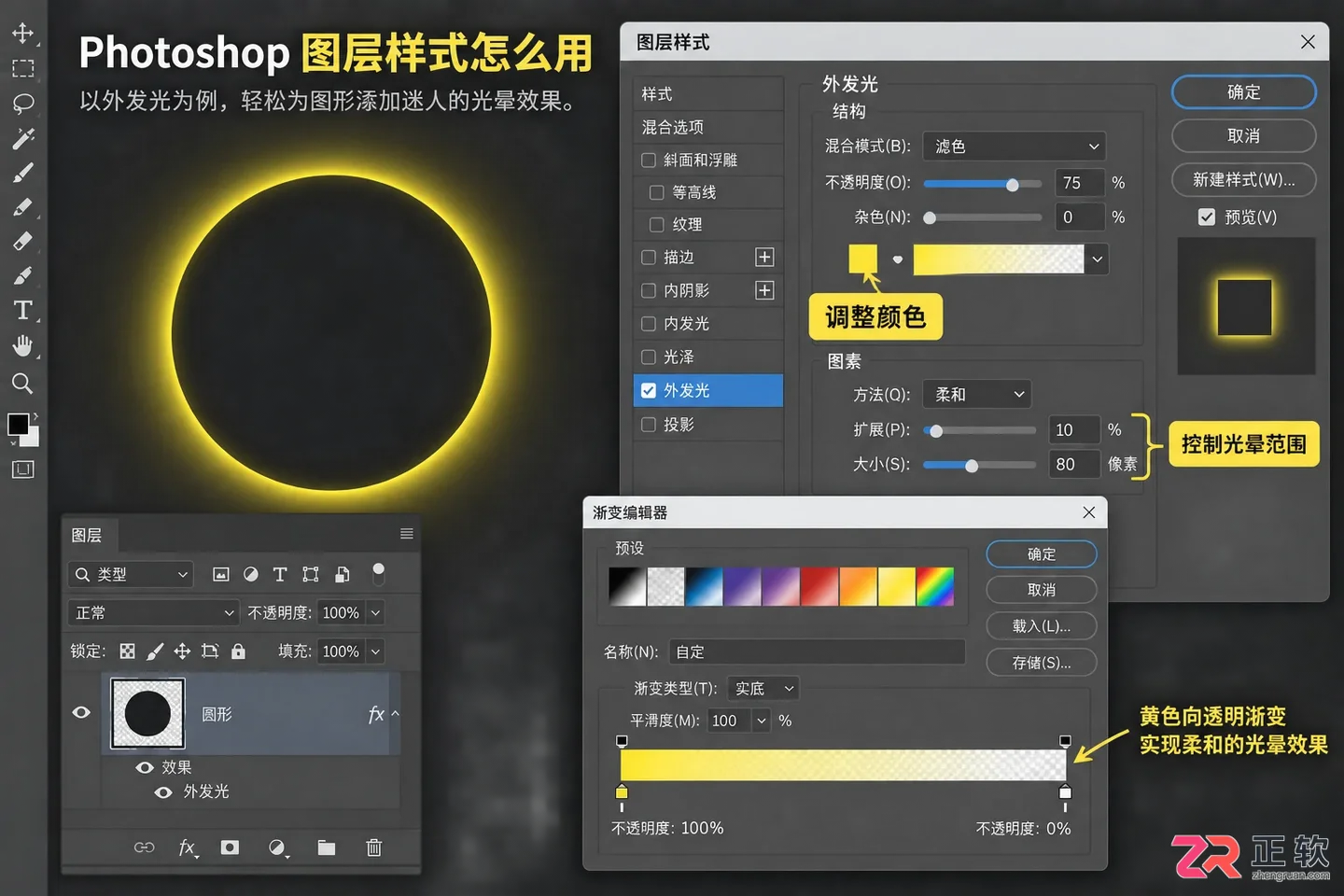Enable the 投影 checkbox

[x=649, y=425]
